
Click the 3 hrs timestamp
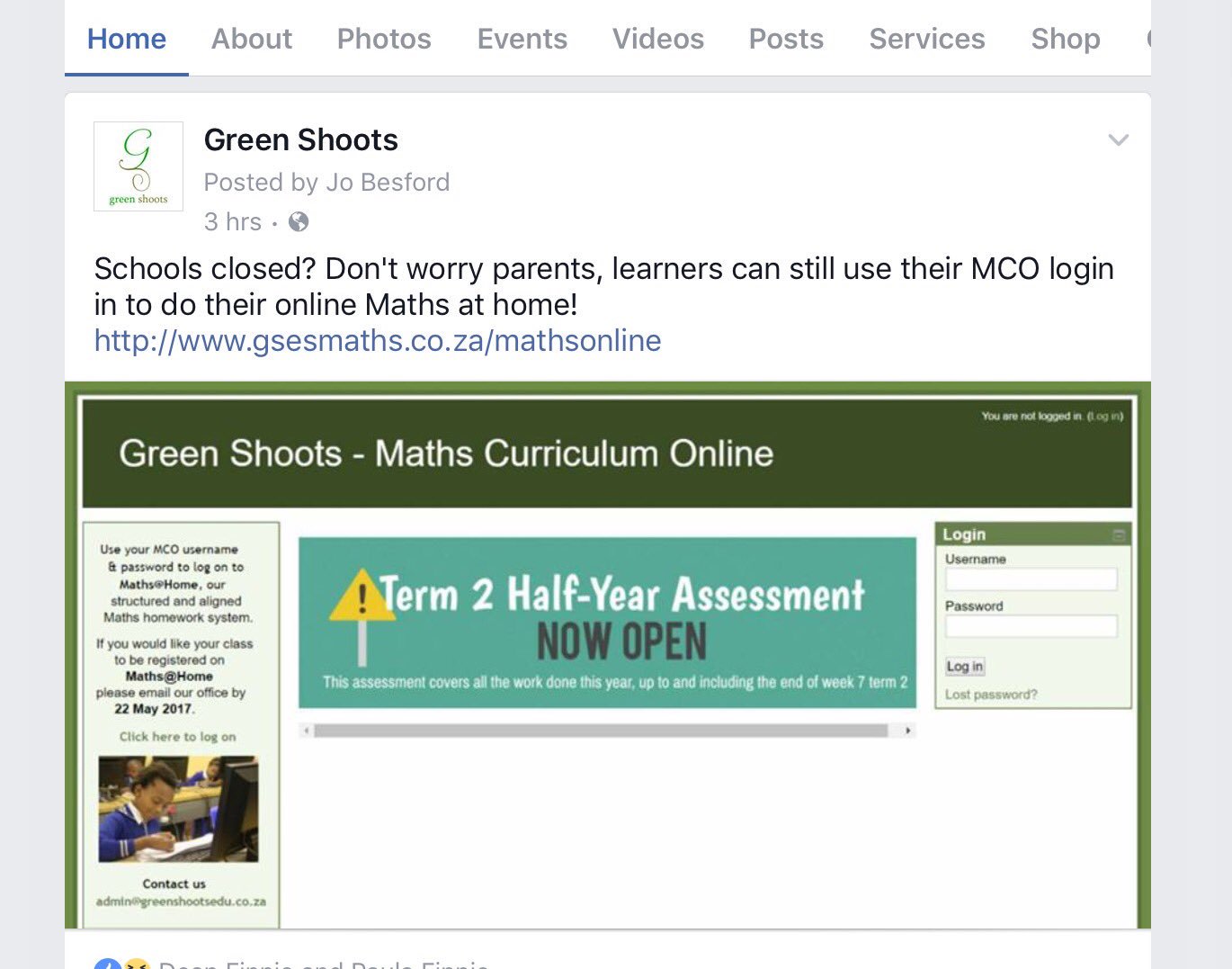[x=232, y=220]
